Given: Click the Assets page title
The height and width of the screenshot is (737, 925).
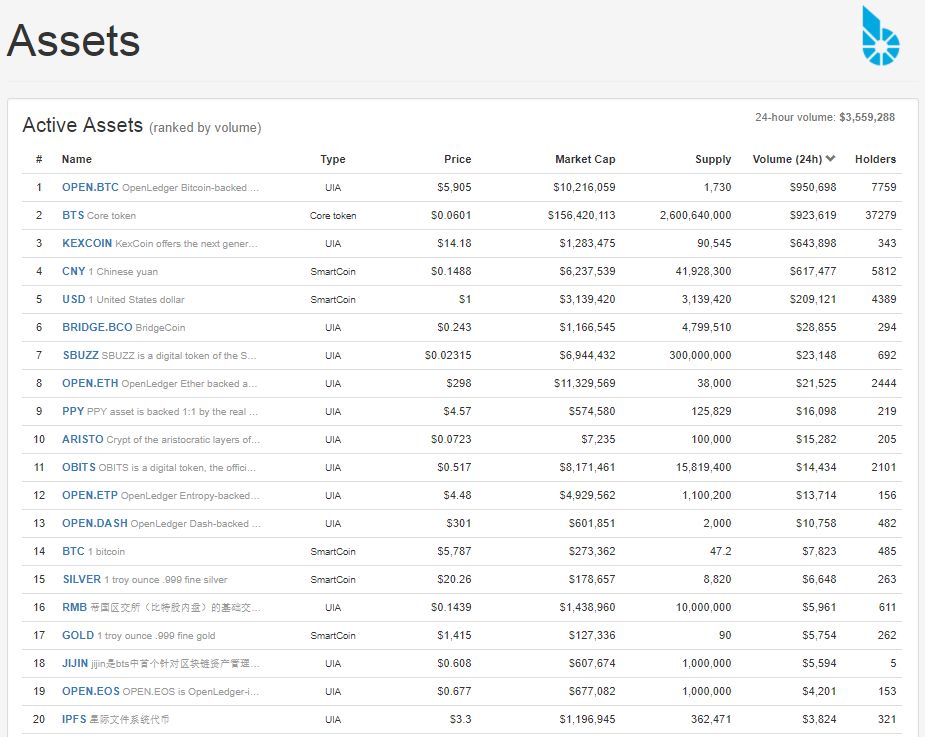Looking at the screenshot, I should pyautogui.click(x=73, y=41).
